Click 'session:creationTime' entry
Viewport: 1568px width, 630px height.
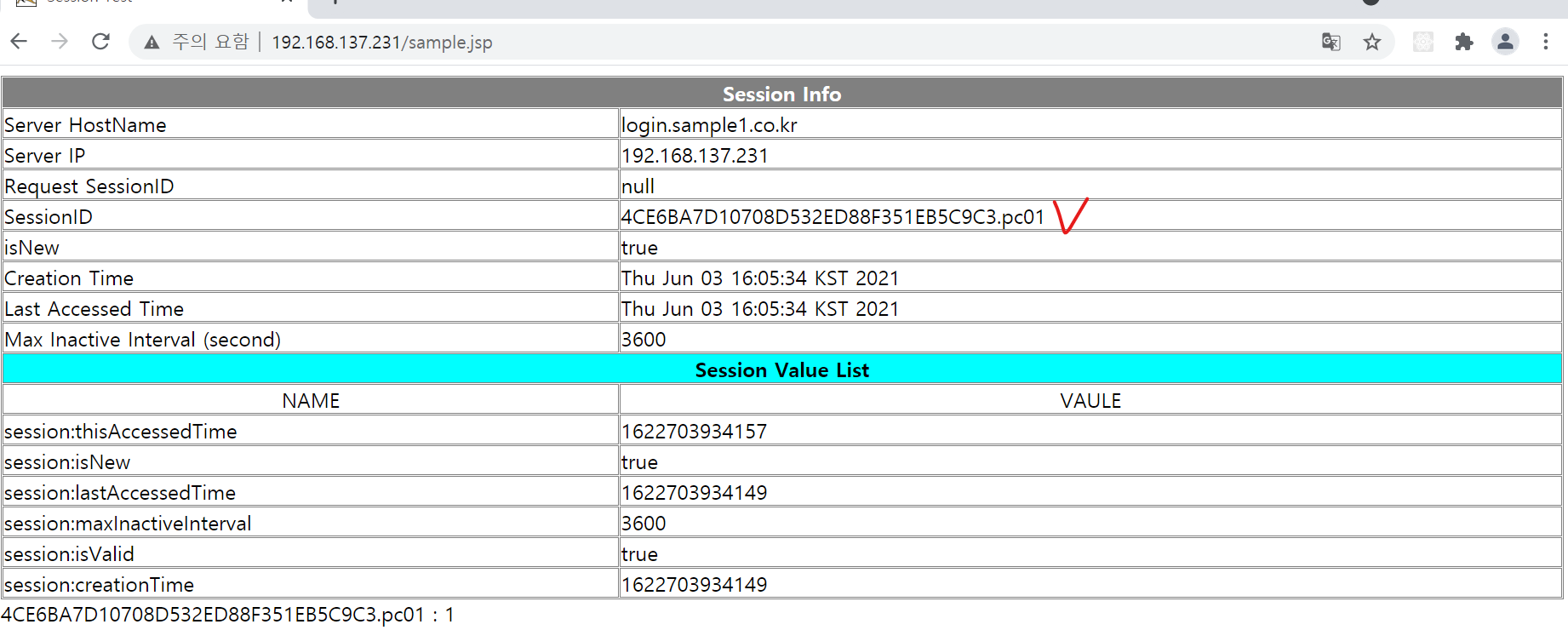pos(99,585)
